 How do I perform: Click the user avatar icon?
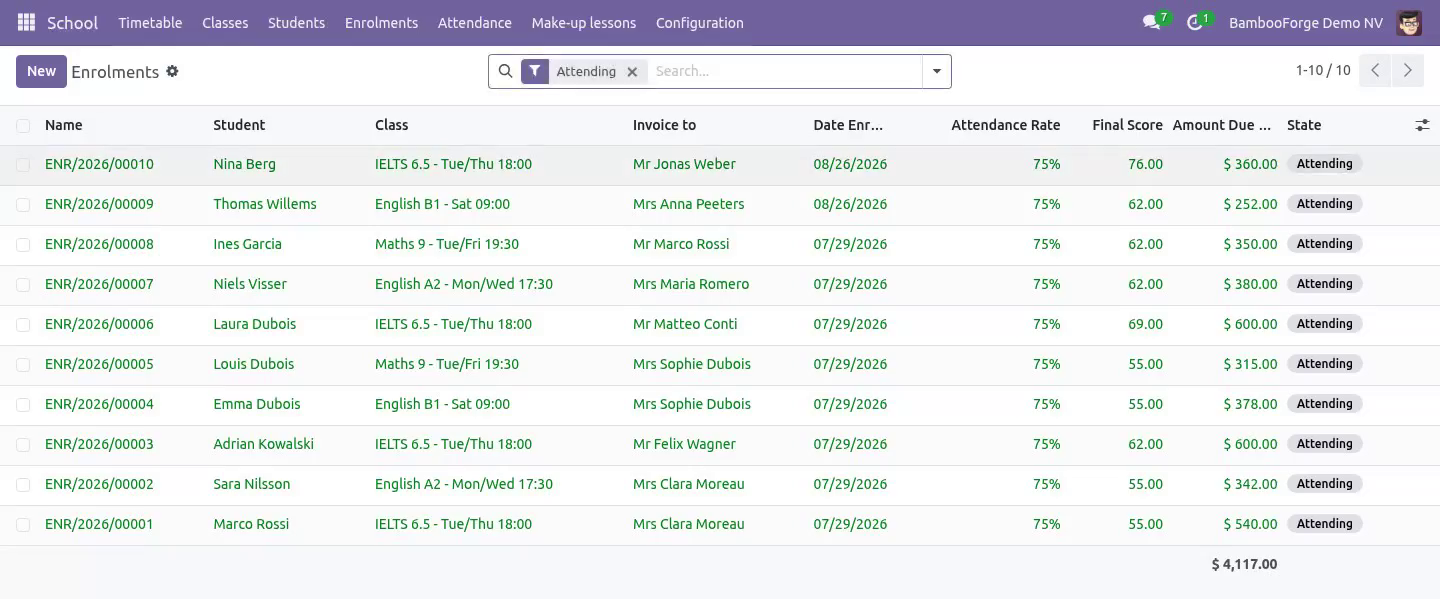1409,22
